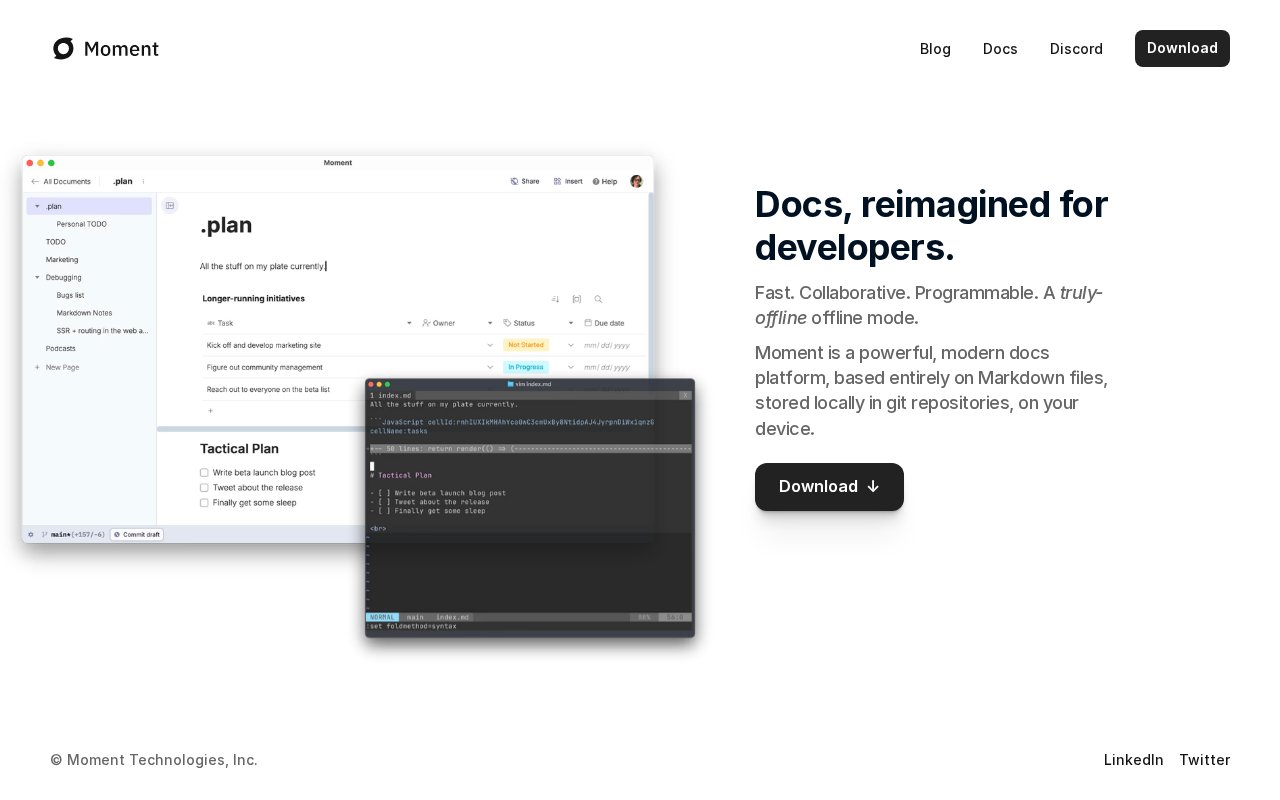This screenshot has width=1280, height=800.
Task: Select Podcasts page in the sidebar
Action: (60, 348)
